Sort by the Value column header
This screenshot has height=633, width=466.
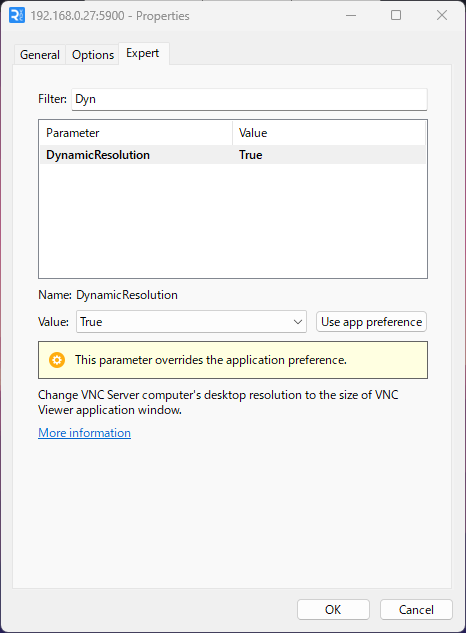(329, 133)
